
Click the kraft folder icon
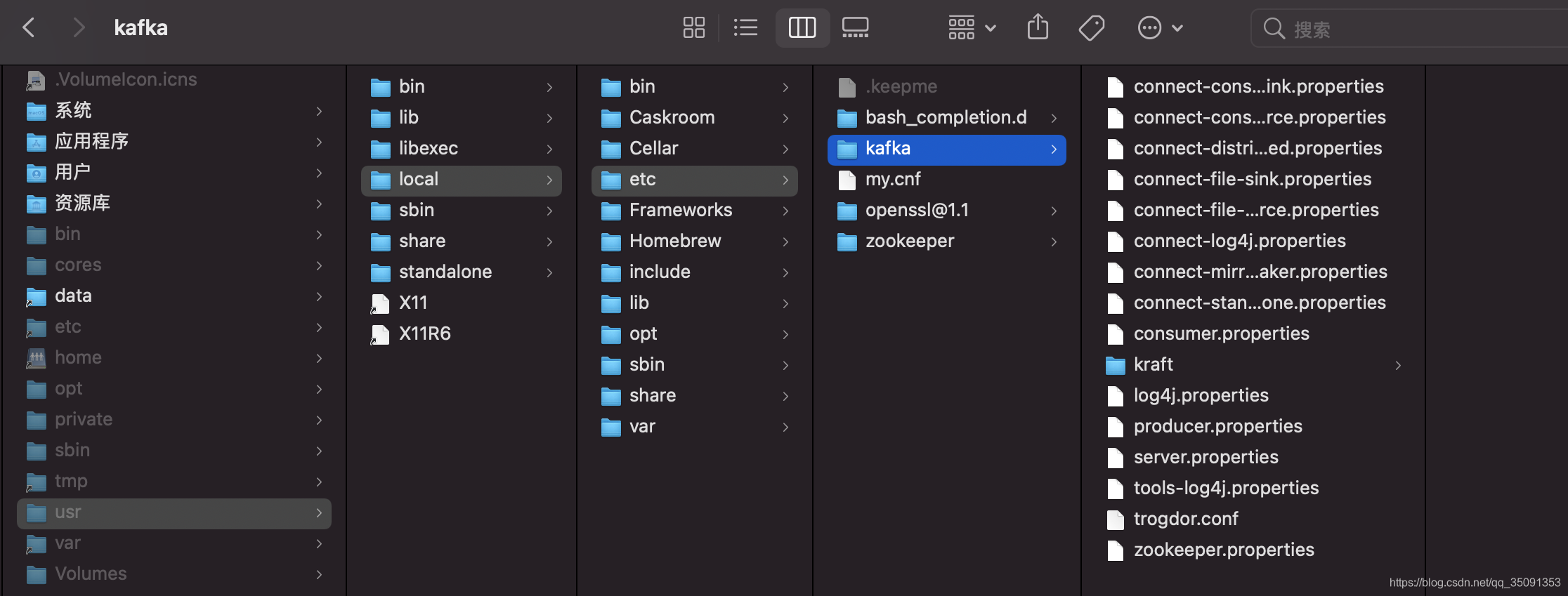pos(1115,366)
